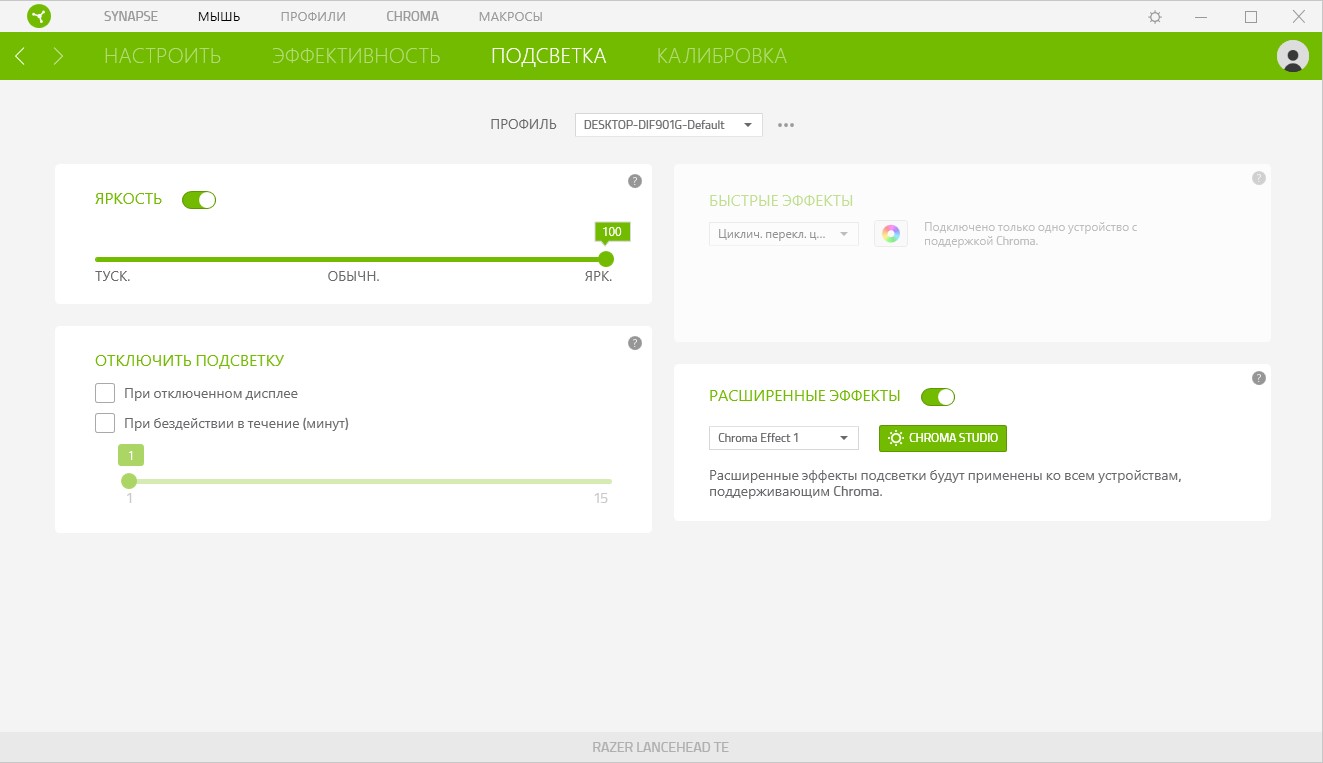
Task: Open the settings gear
Action: click(x=1155, y=17)
